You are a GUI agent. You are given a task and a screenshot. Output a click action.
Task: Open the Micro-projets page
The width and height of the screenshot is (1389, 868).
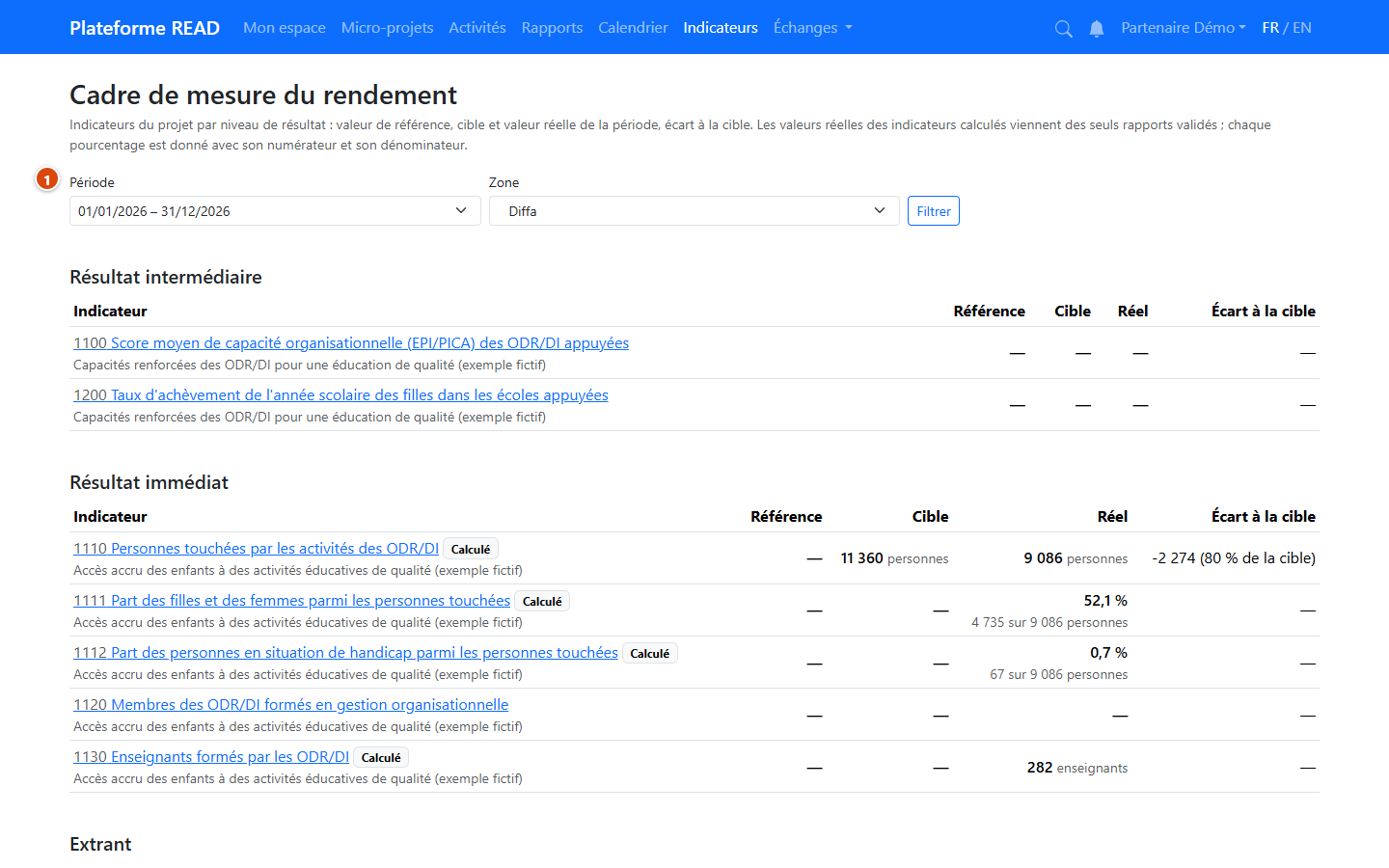387,28
